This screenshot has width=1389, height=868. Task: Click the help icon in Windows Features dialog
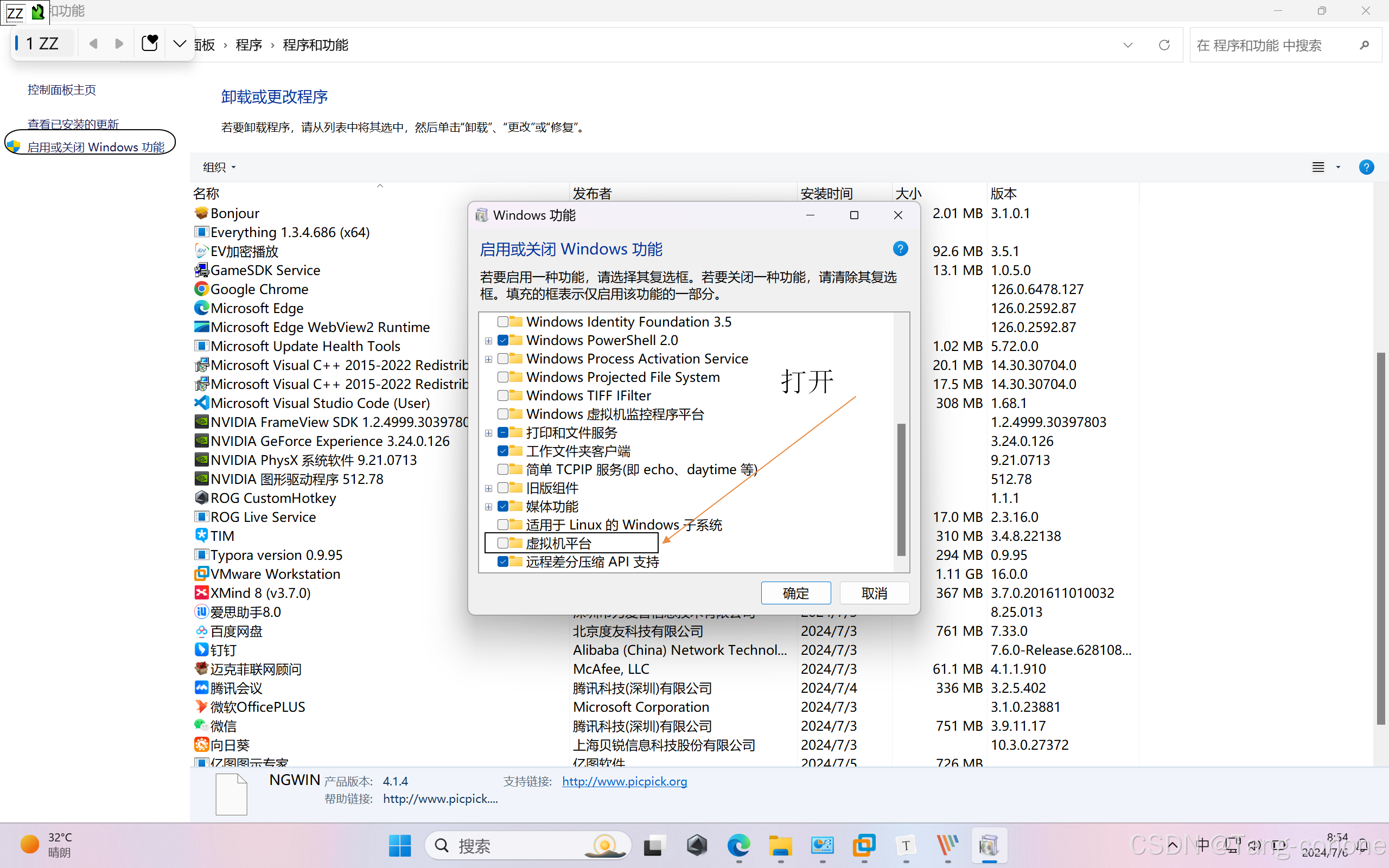tap(900, 248)
